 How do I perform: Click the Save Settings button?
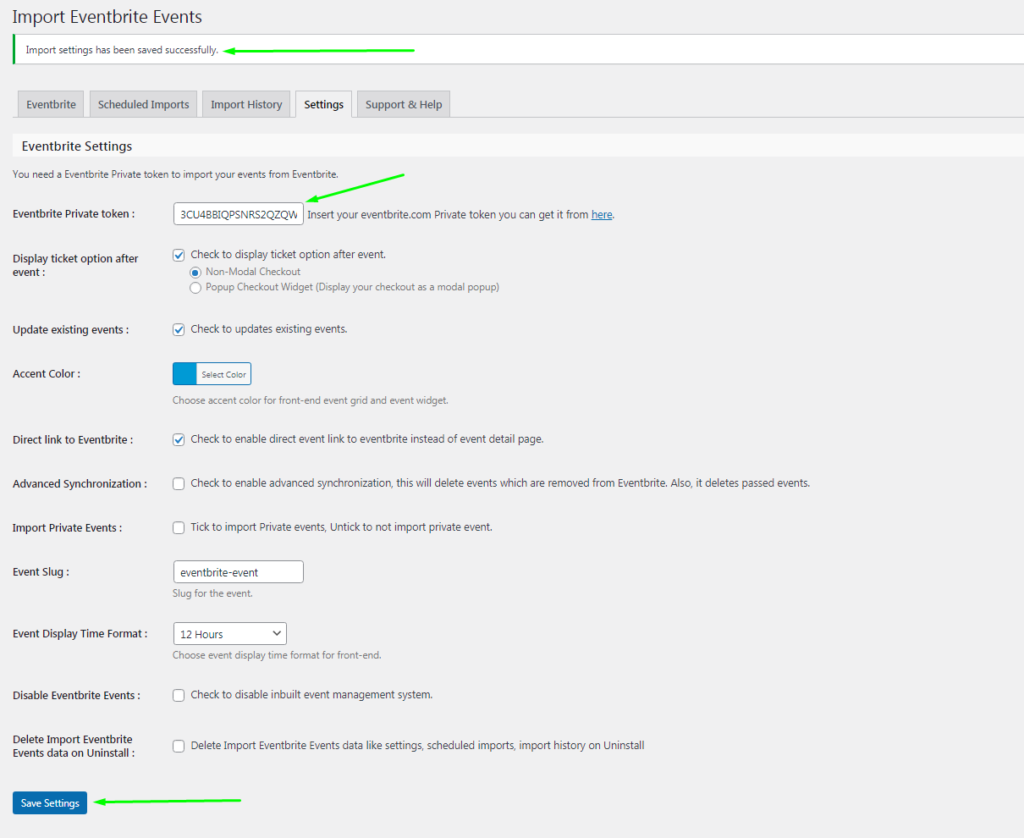tap(50, 803)
